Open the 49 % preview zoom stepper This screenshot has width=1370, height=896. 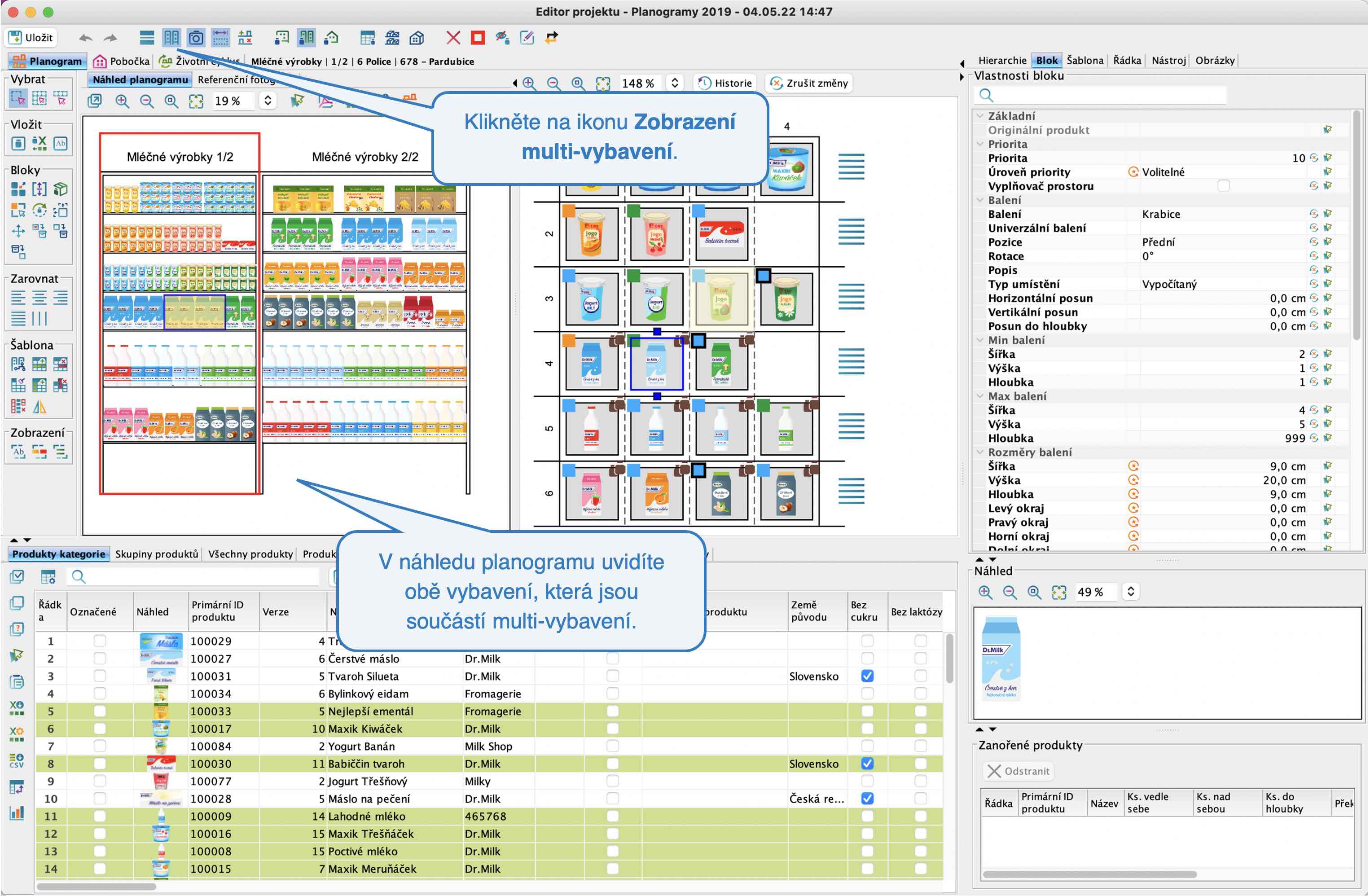1131,592
